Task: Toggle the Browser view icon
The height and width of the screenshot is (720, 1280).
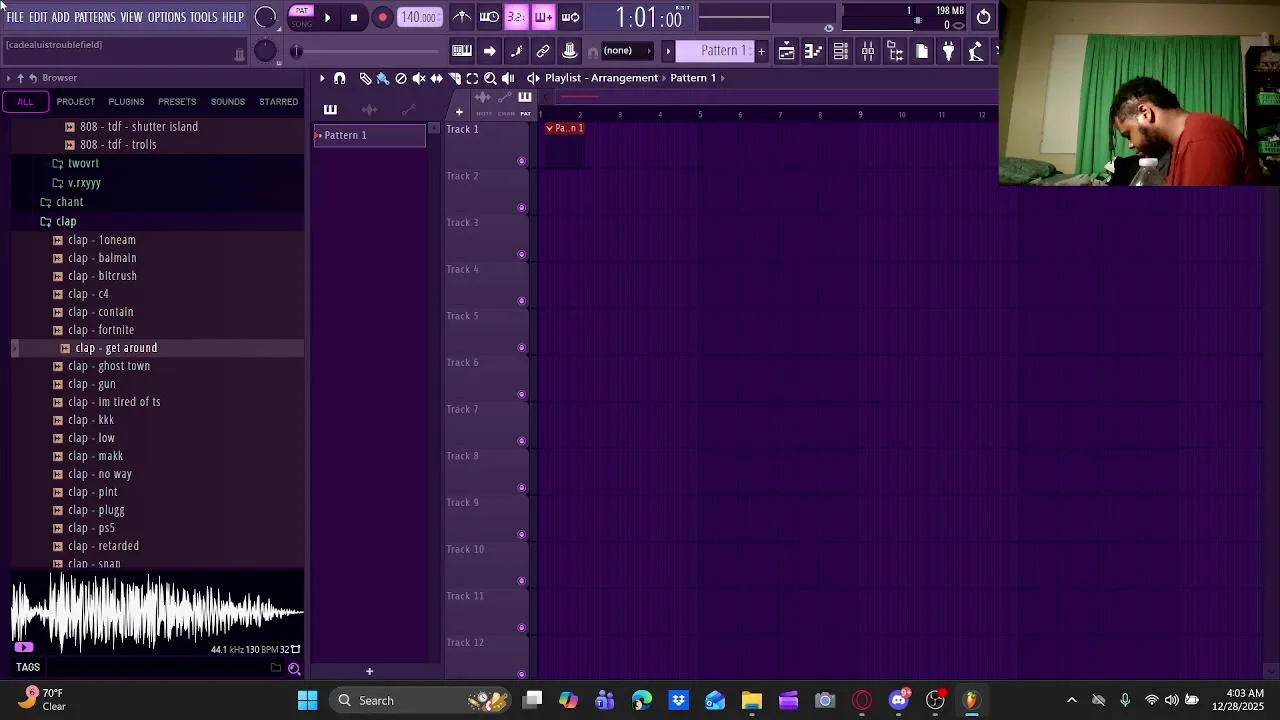Action: coord(895,51)
